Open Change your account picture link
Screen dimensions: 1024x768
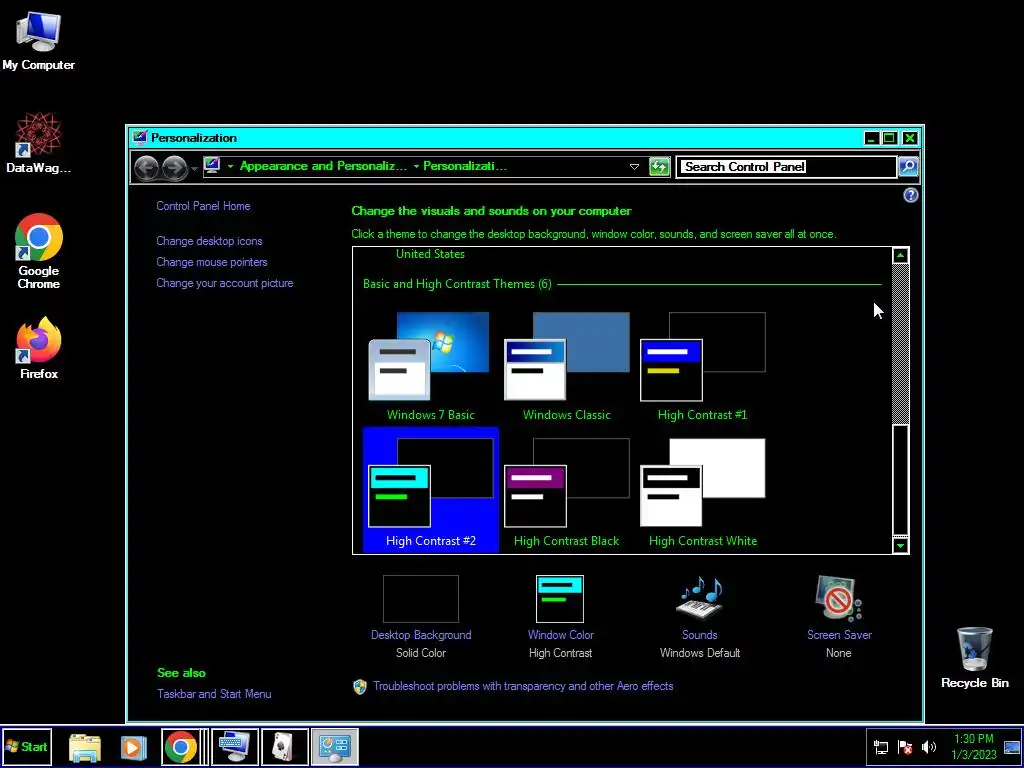coord(225,283)
